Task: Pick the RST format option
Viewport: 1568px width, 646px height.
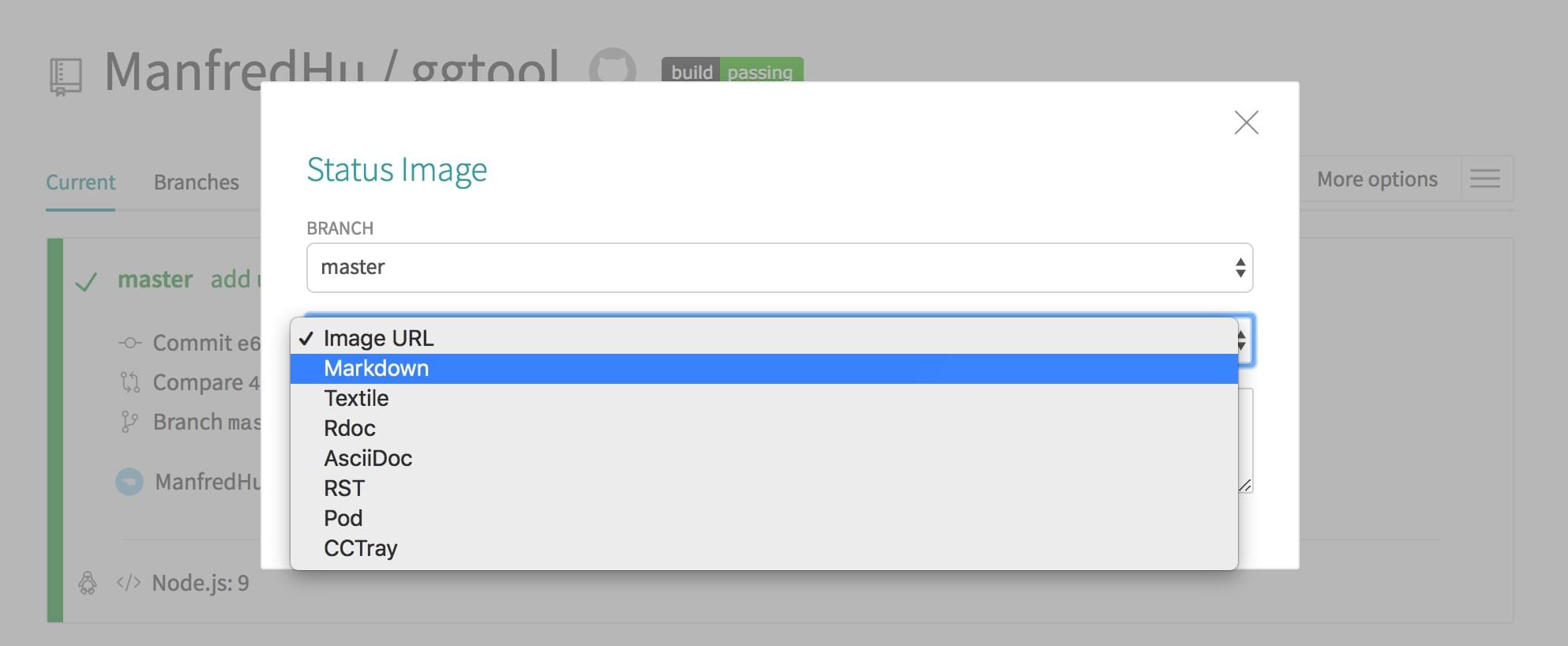Action: (763, 488)
